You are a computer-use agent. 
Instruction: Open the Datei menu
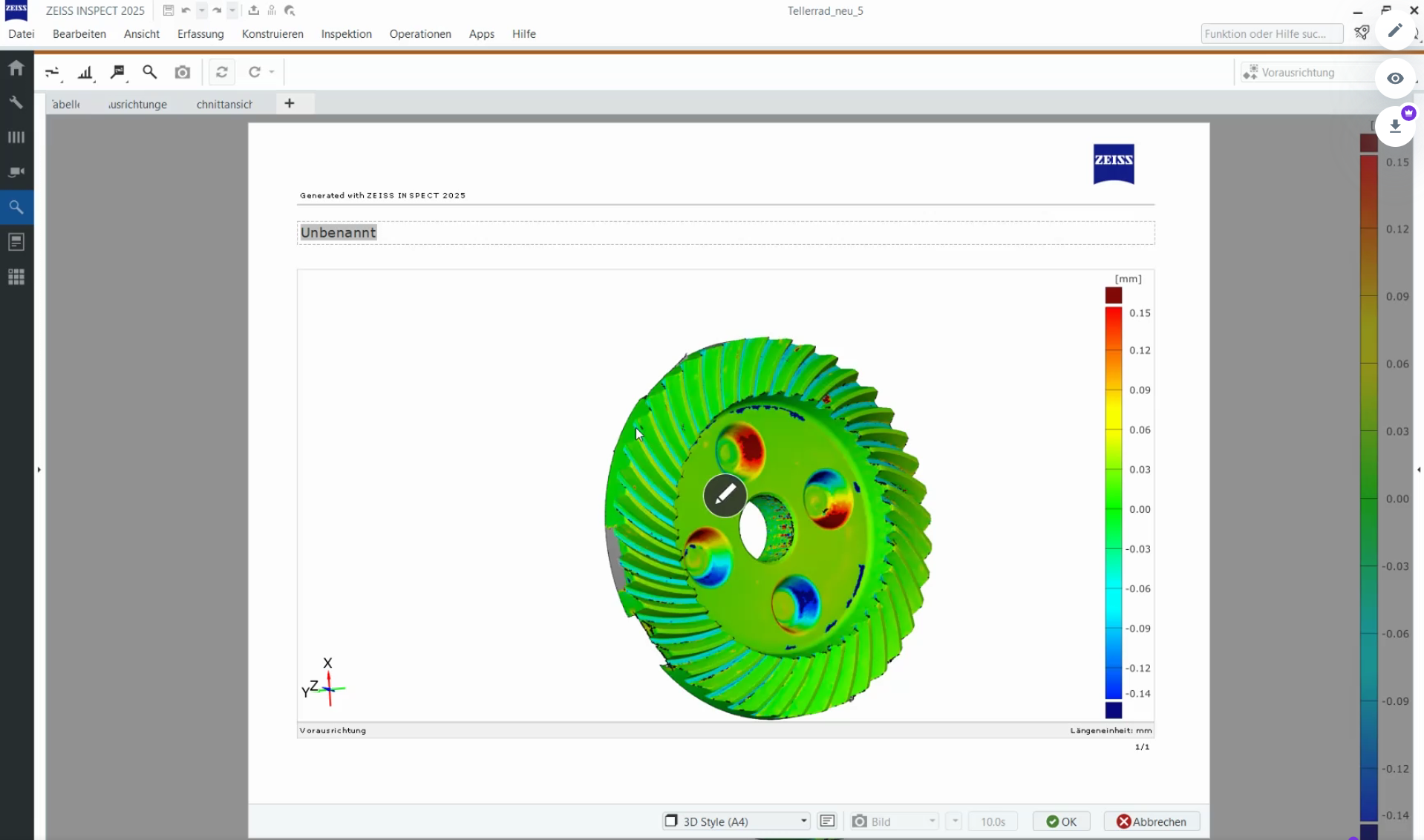(x=22, y=33)
